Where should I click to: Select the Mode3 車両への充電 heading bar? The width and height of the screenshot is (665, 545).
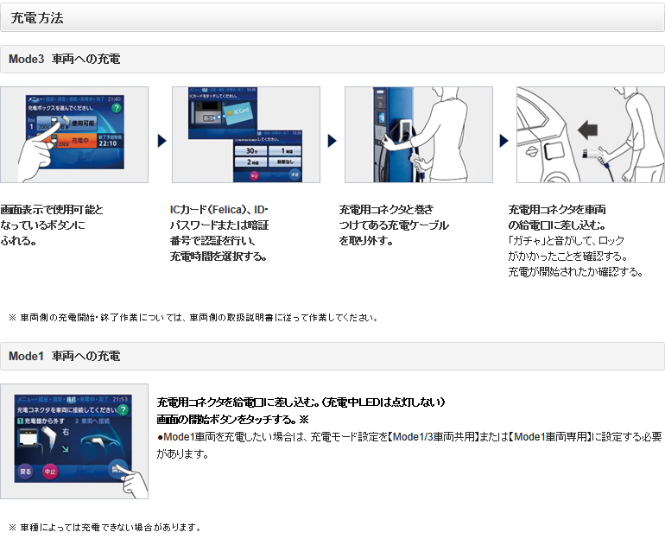click(x=332, y=60)
